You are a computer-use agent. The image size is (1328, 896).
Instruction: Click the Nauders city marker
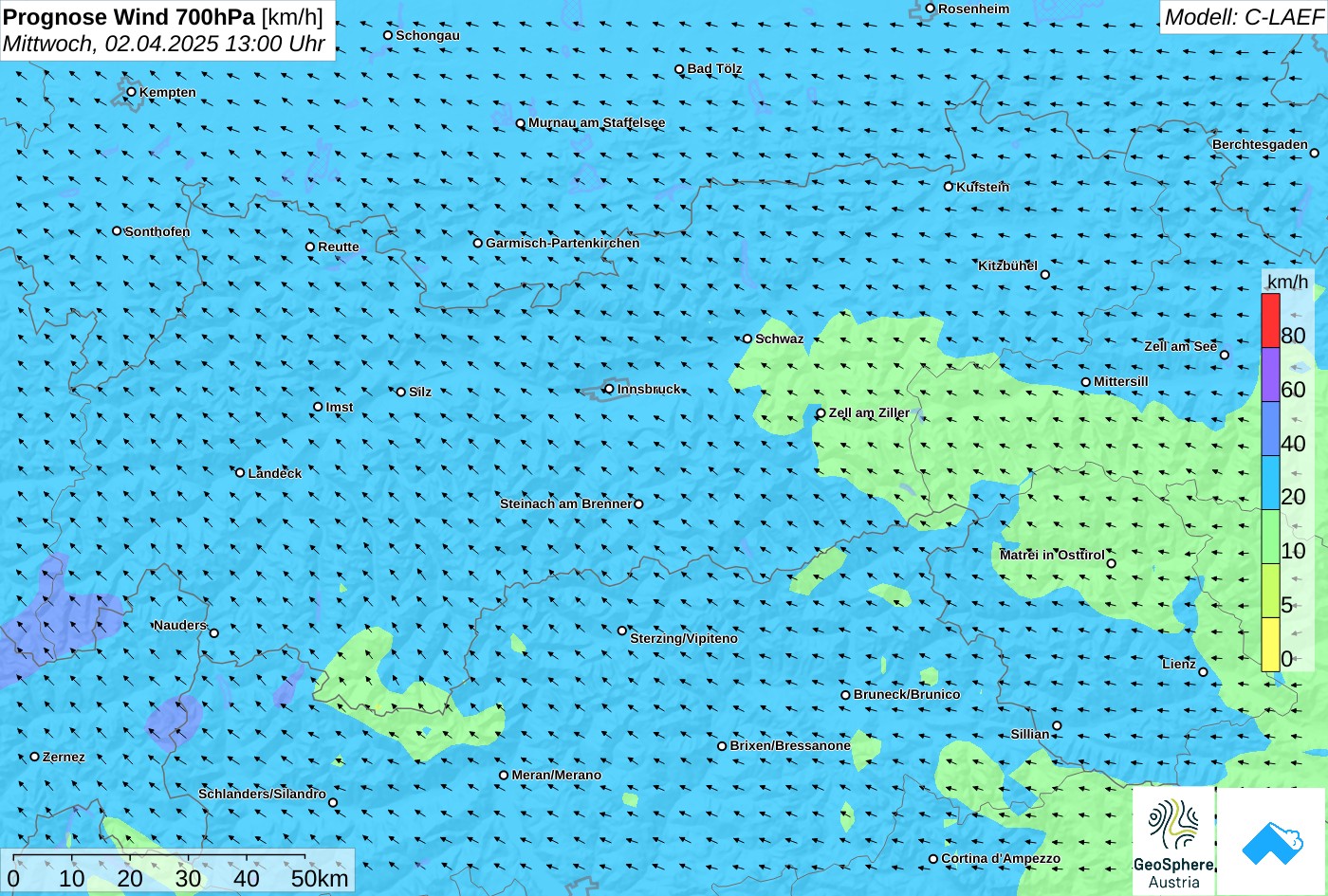click(213, 633)
